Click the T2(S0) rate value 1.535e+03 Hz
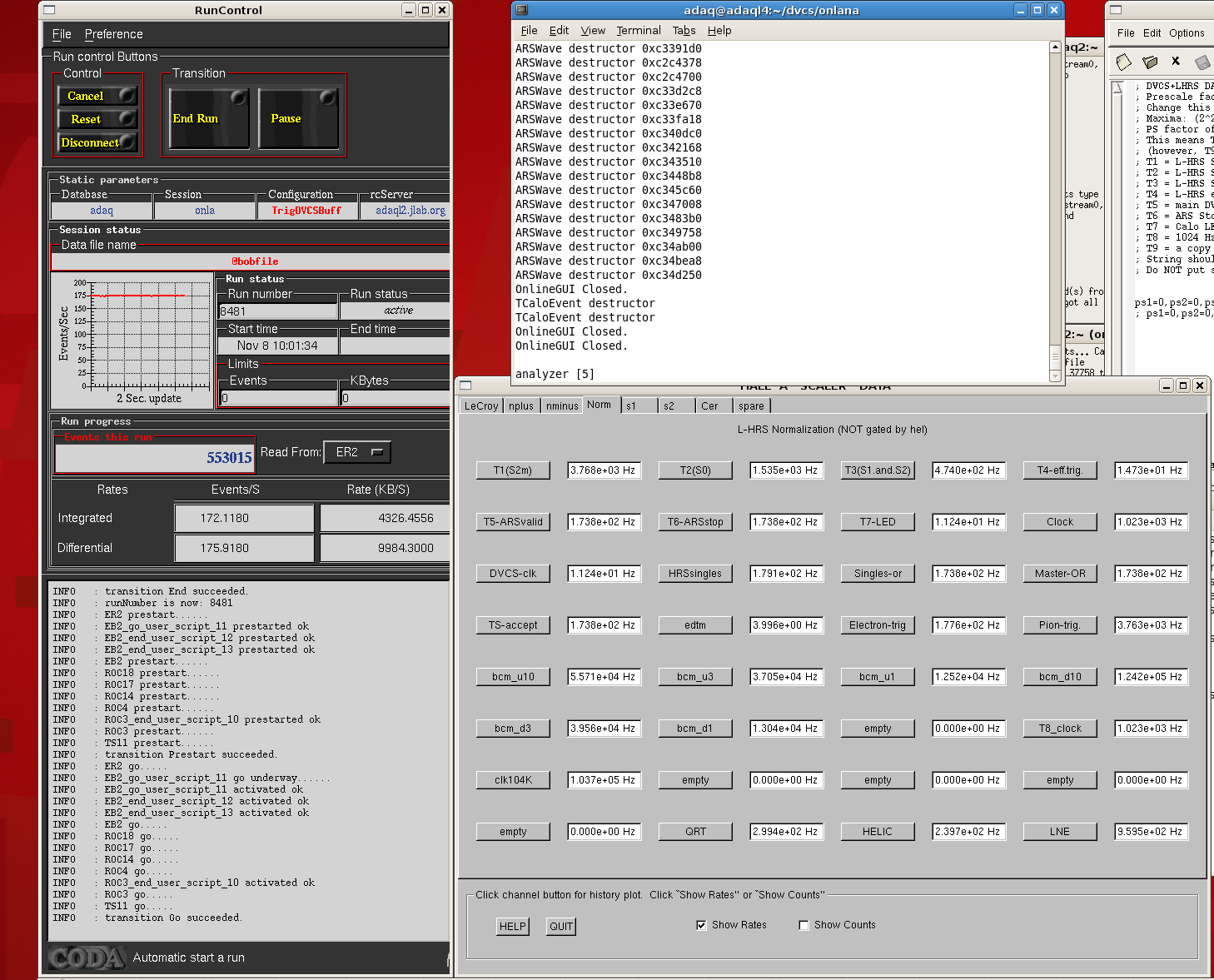This screenshot has height=980, width=1214. pyautogui.click(x=785, y=470)
